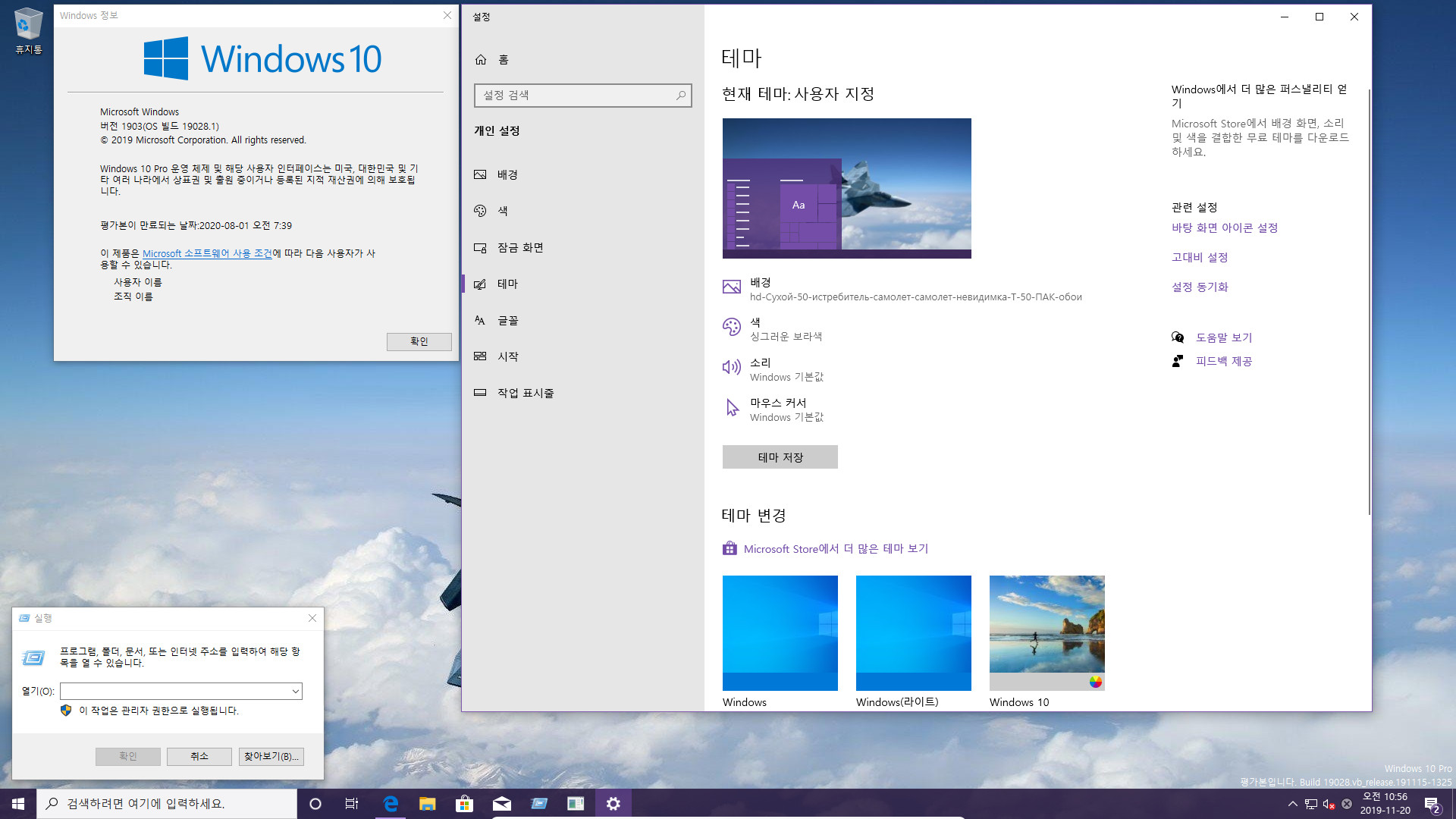Open 고대비 설정 link
This screenshot has width=1456, height=819.
tap(1200, 258)
